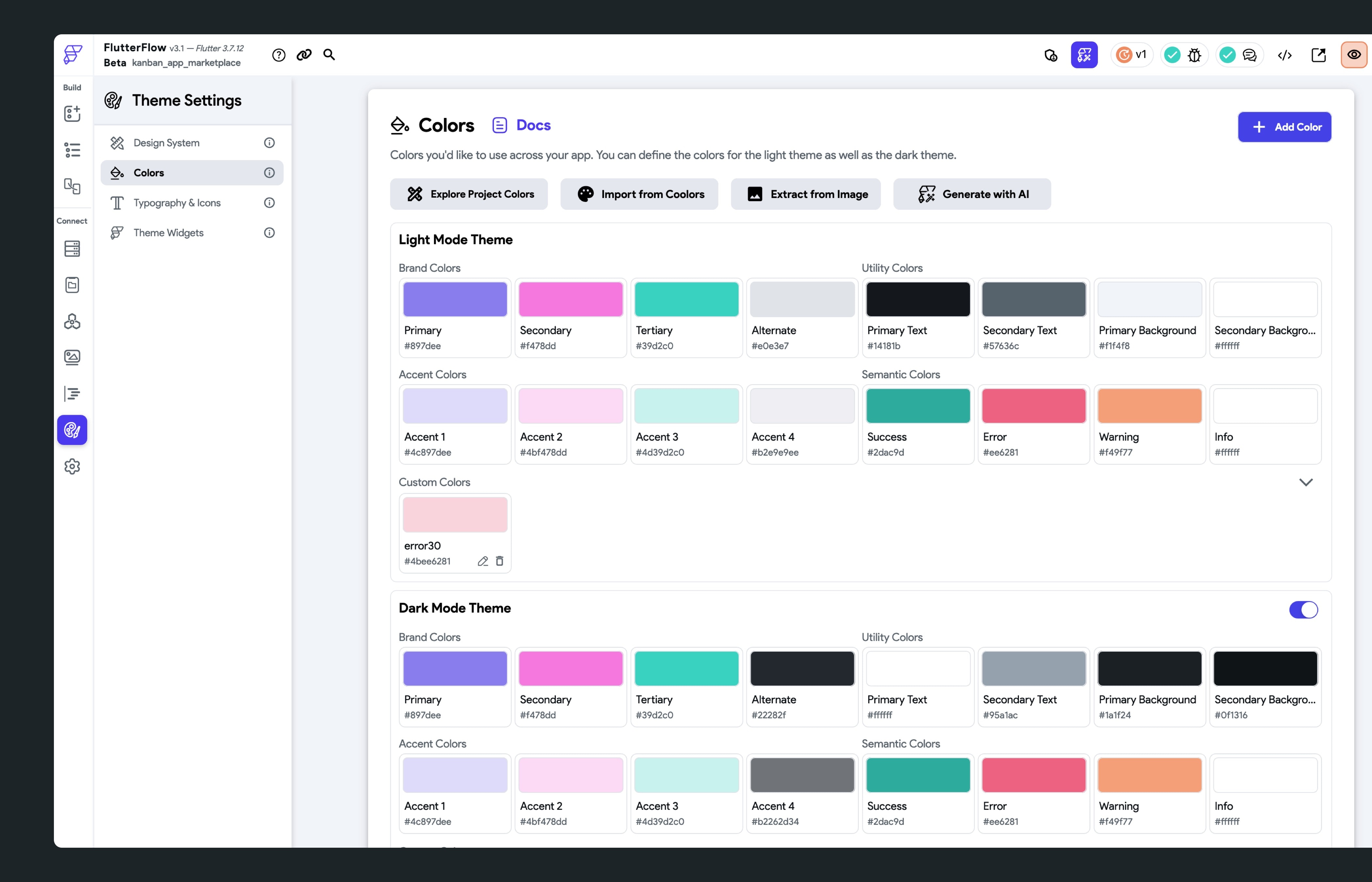This screenshot has height=882, width=1372.
Task: Open the Settings gear in sidebar
Action: [72, 467]
